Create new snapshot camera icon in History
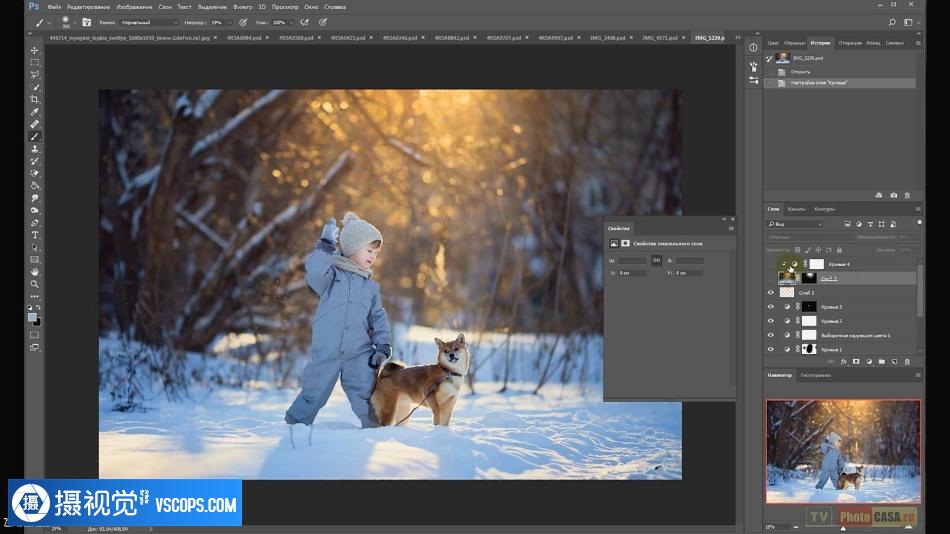950x534 pixels. [x=893, y=195]
